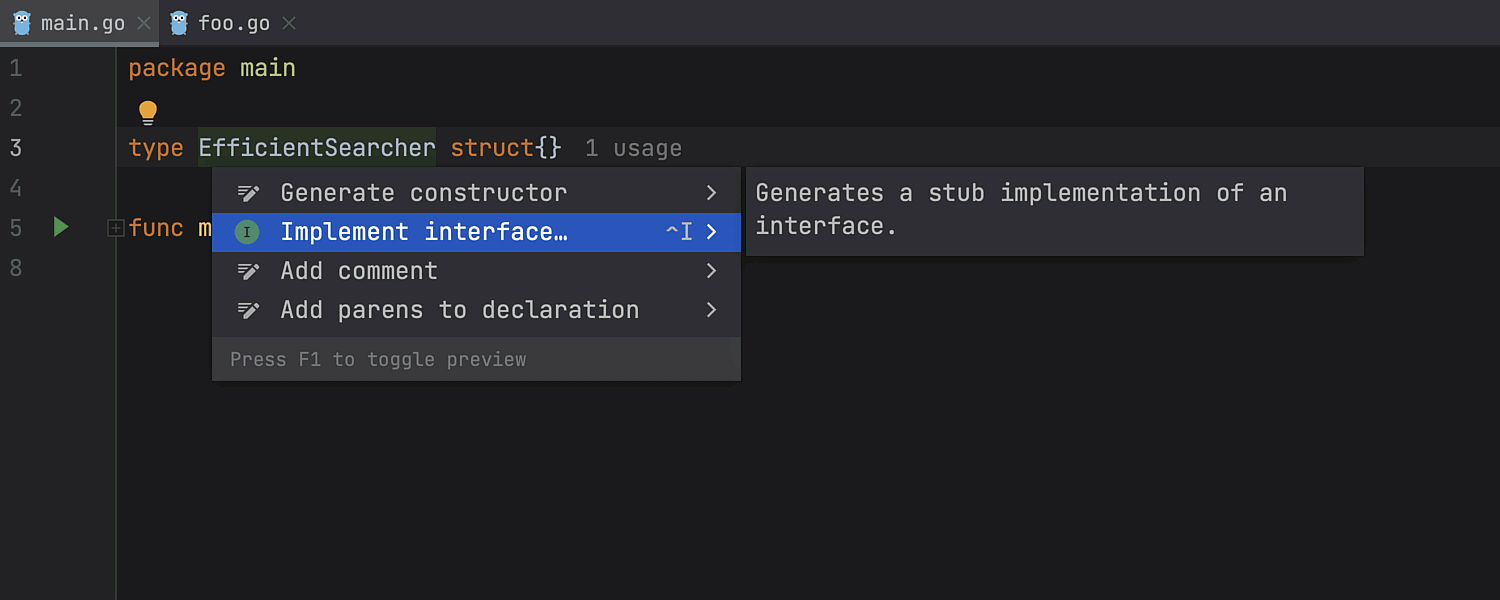Pick Add parens to declaration
1500x600 pixels.
[x=459, y=310]
